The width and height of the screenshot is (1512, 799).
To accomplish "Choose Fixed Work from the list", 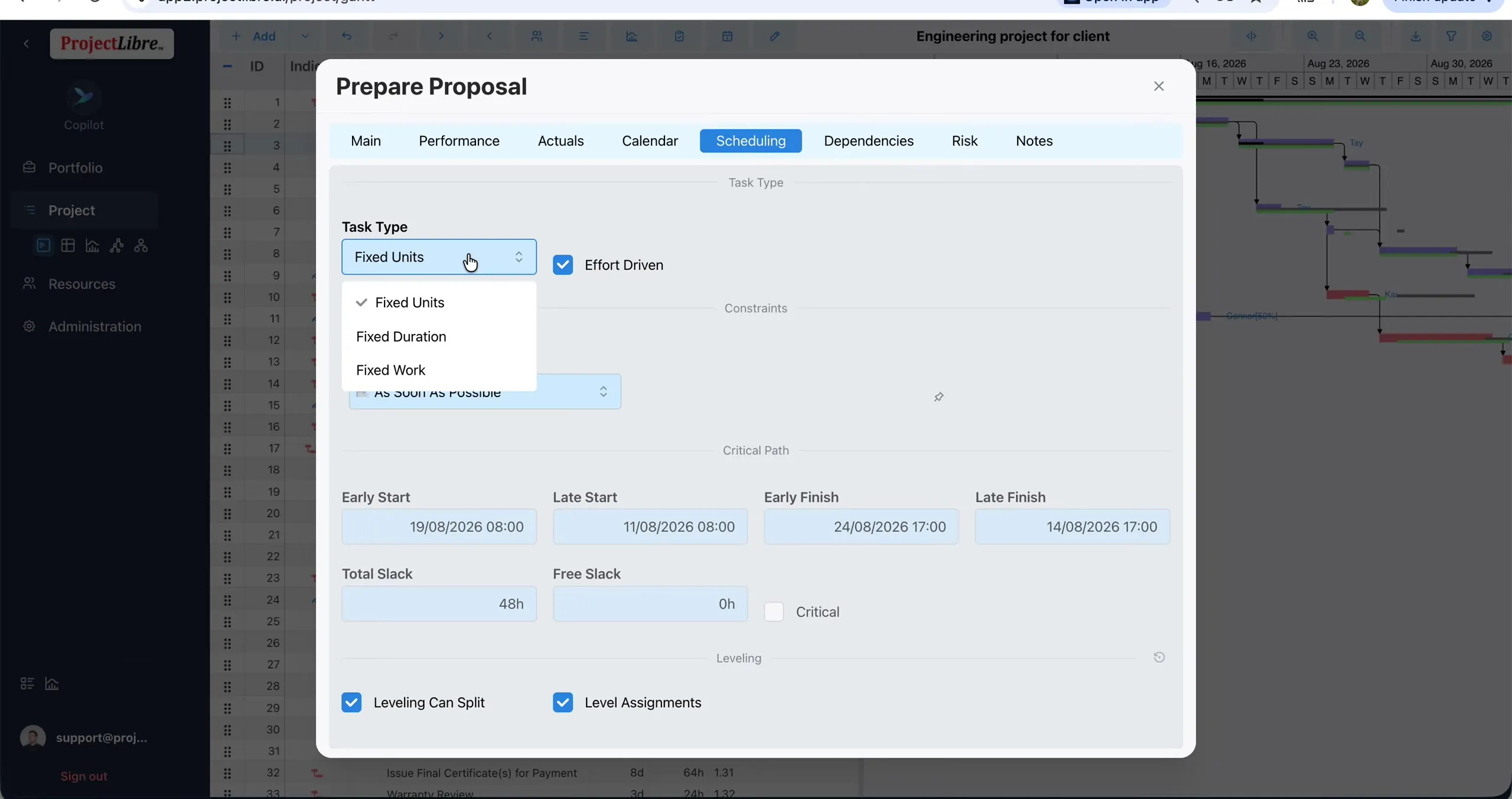I will pyautogui.click(x=439, y=371).
